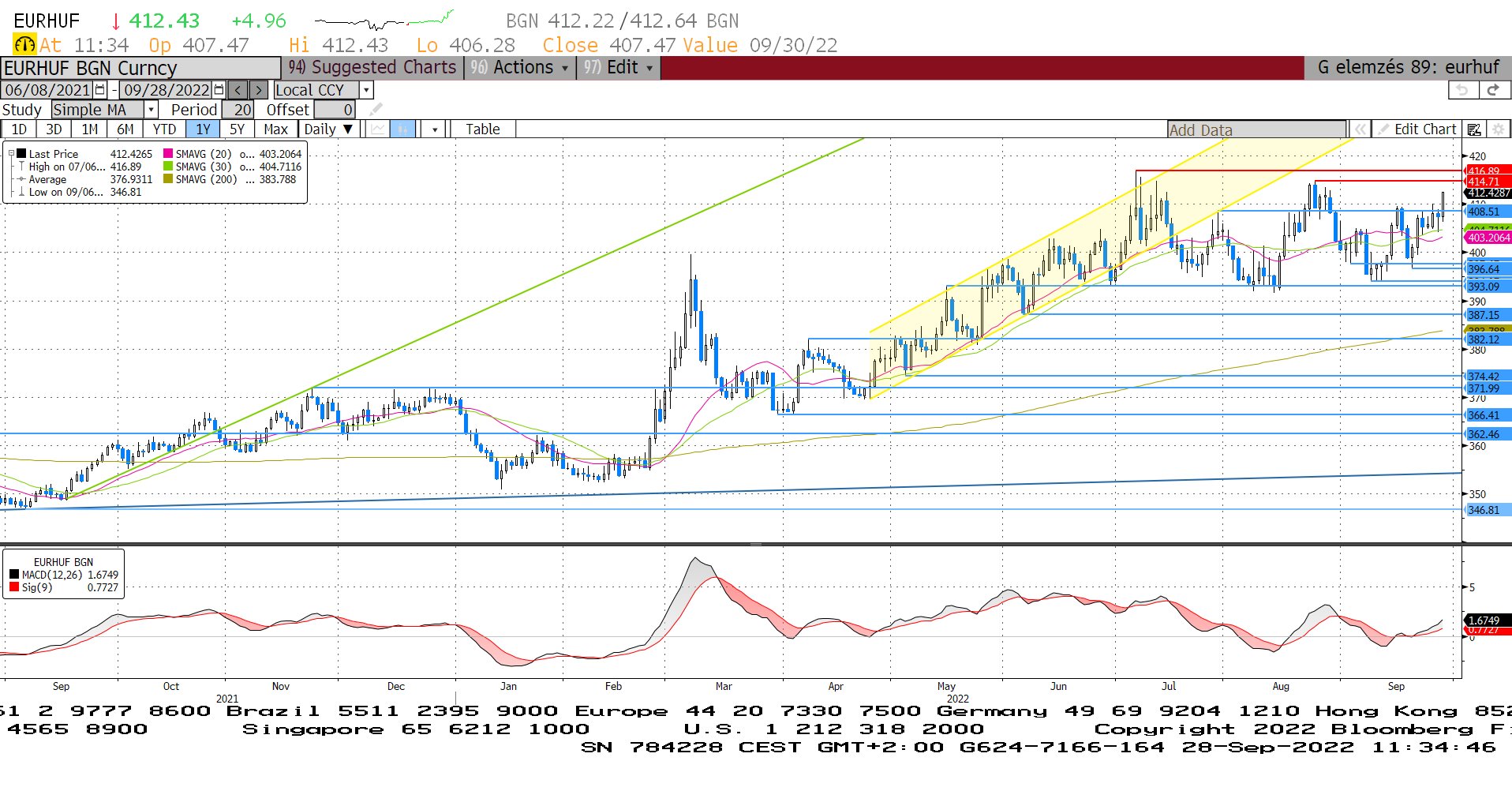Click the intraday sparkline at the top
The image size is (1512, 791).
384,20
